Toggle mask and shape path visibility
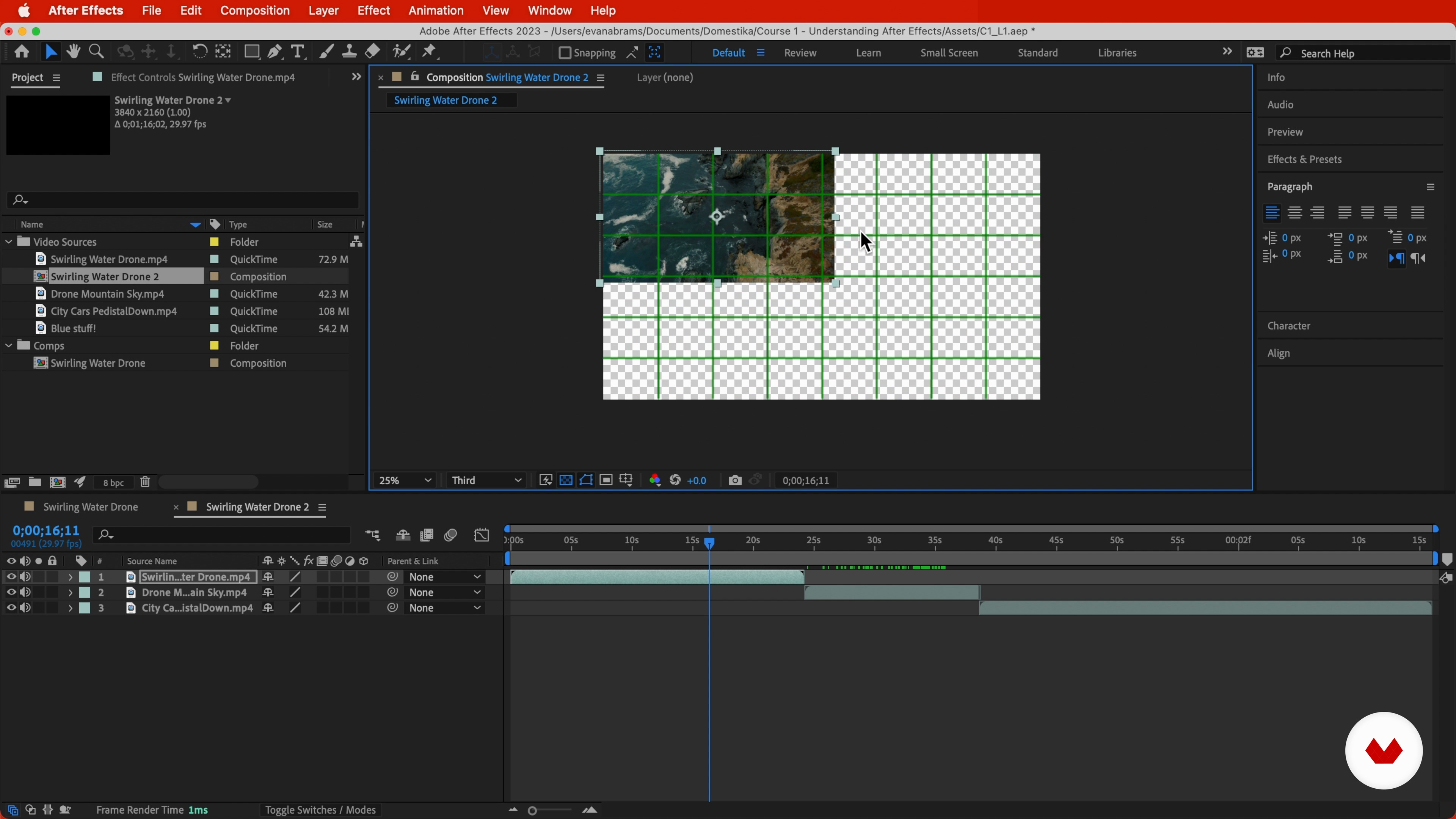 [585, 480]
